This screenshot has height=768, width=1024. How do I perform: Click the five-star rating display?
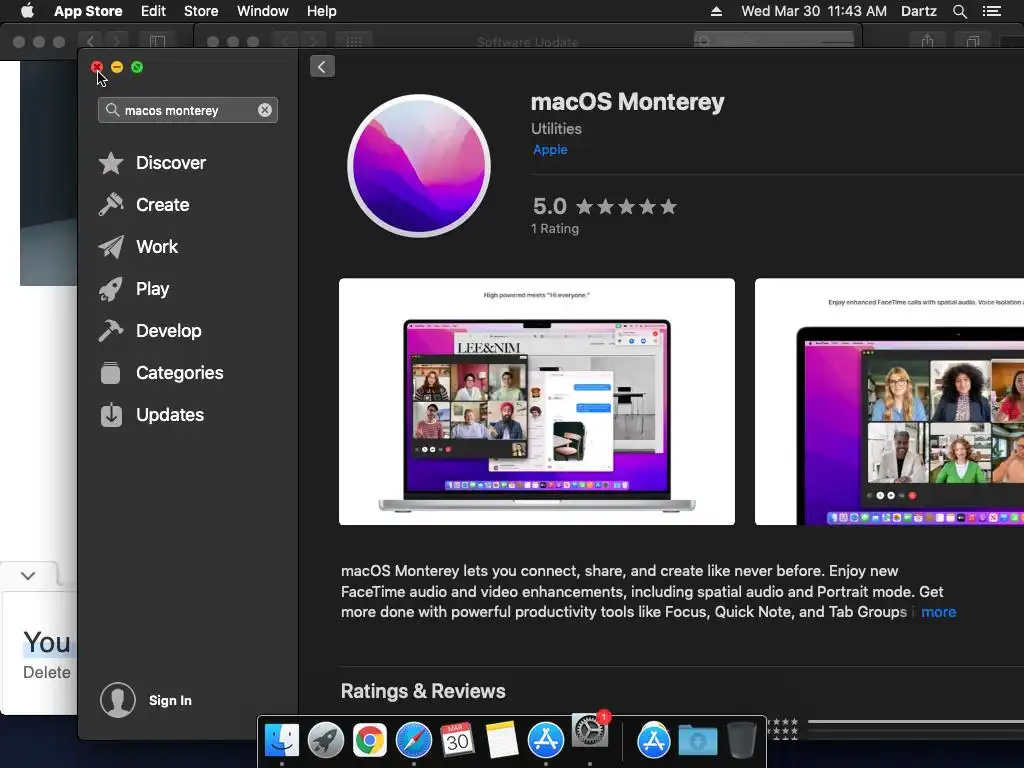[626, 207]
